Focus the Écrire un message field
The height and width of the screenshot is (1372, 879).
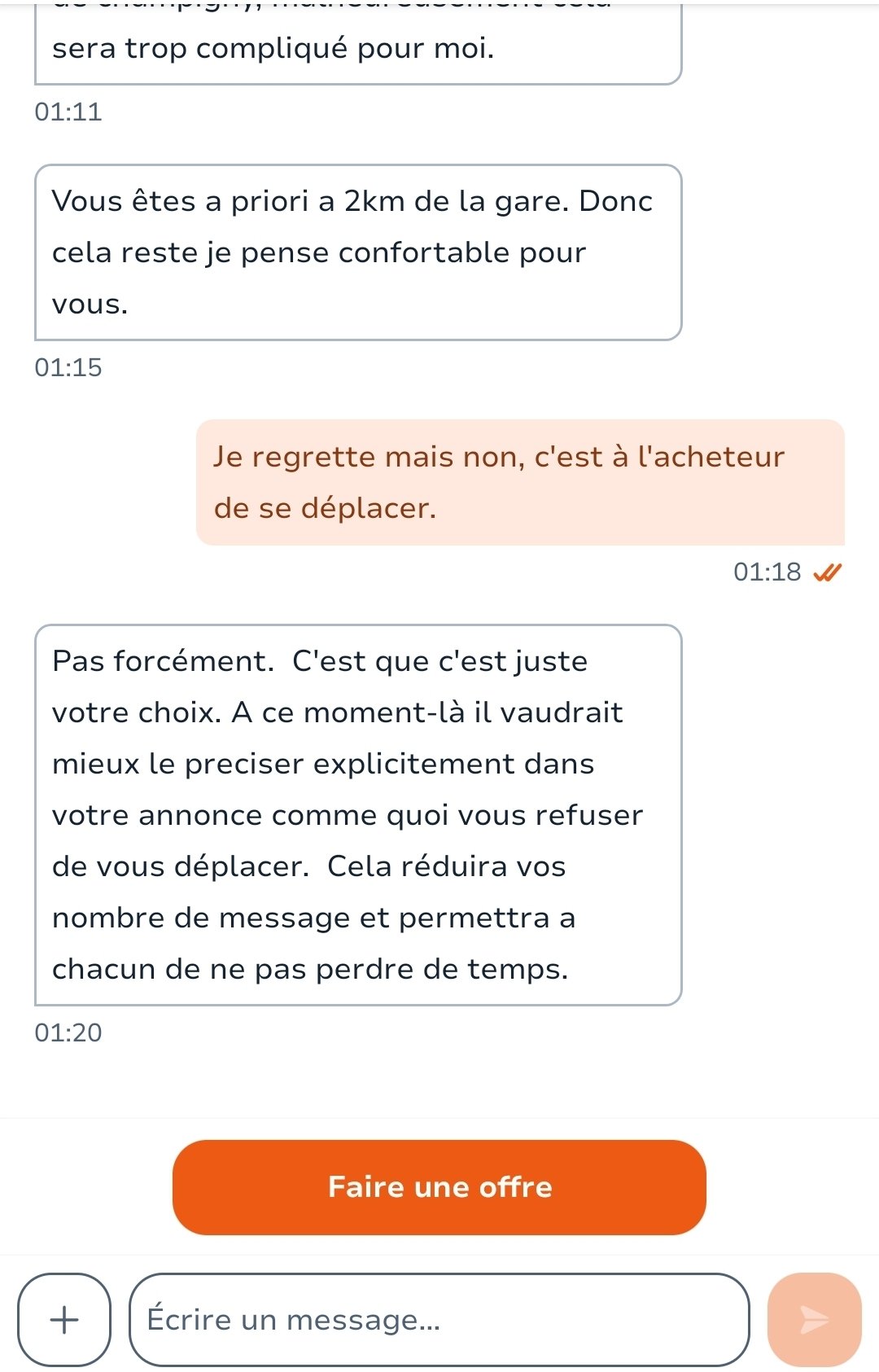click(439, 1319)
